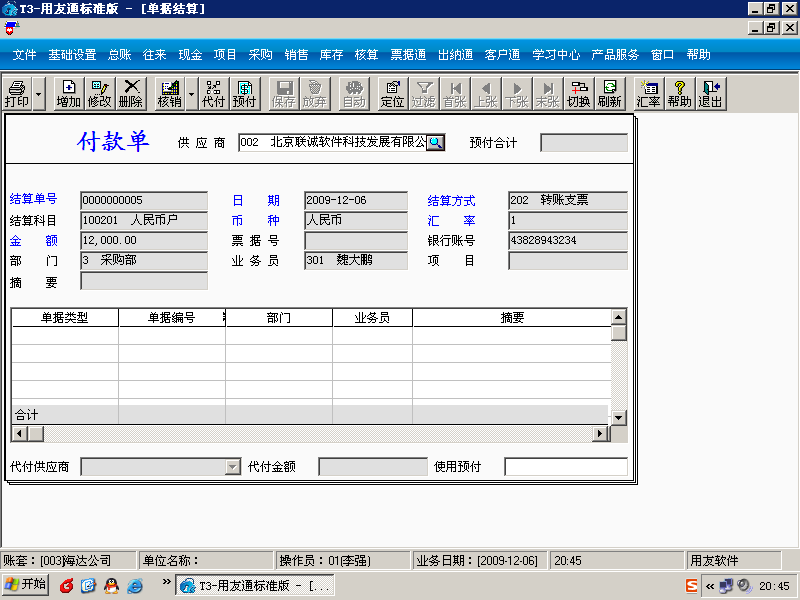Image resolution: width=800 pixels, height=600 pixels.
Task: Click the table's horizontal scroll left arrow
Action: (x=20, y=433)
